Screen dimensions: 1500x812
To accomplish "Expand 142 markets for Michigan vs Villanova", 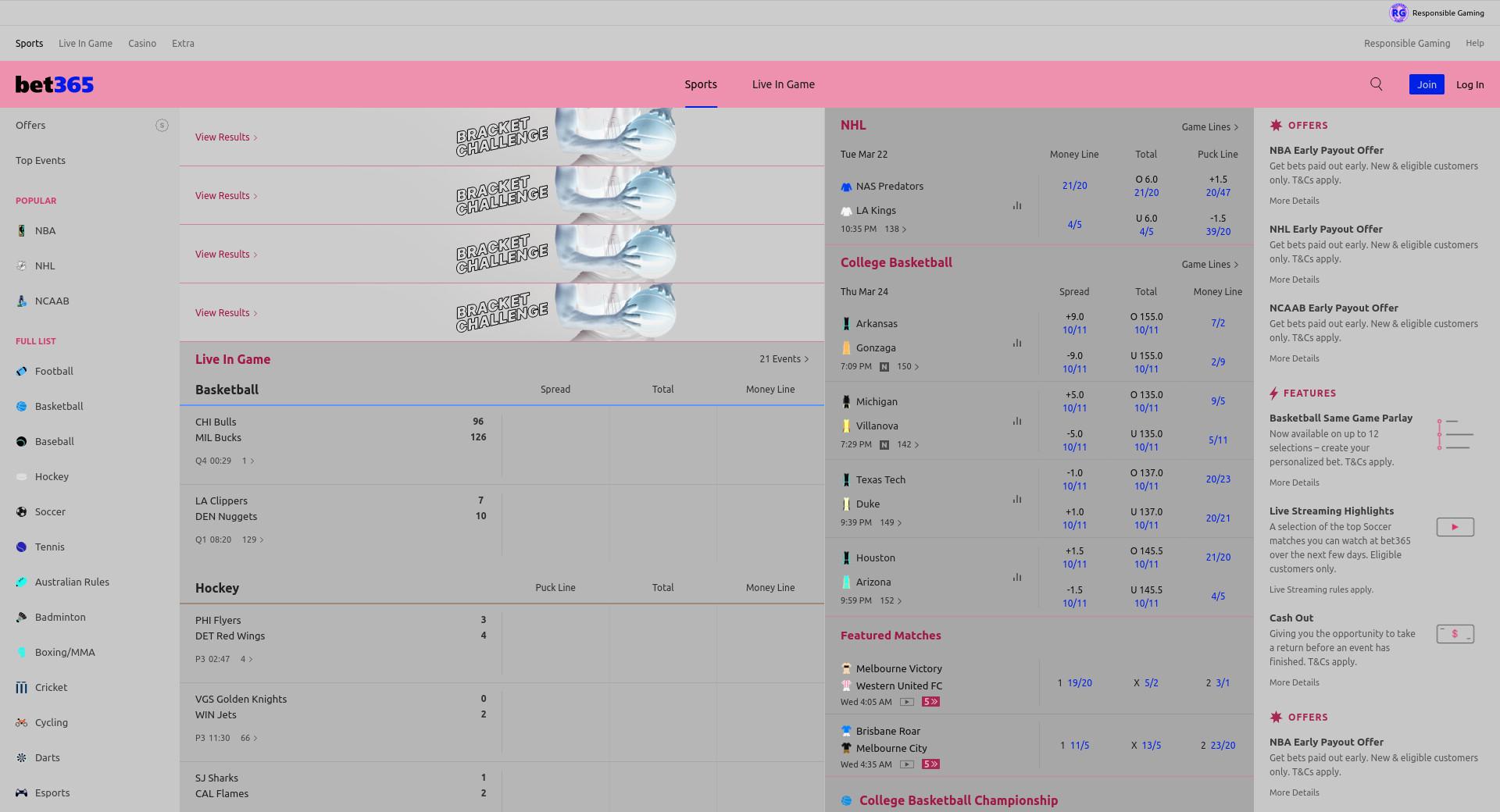I will 908,444.
